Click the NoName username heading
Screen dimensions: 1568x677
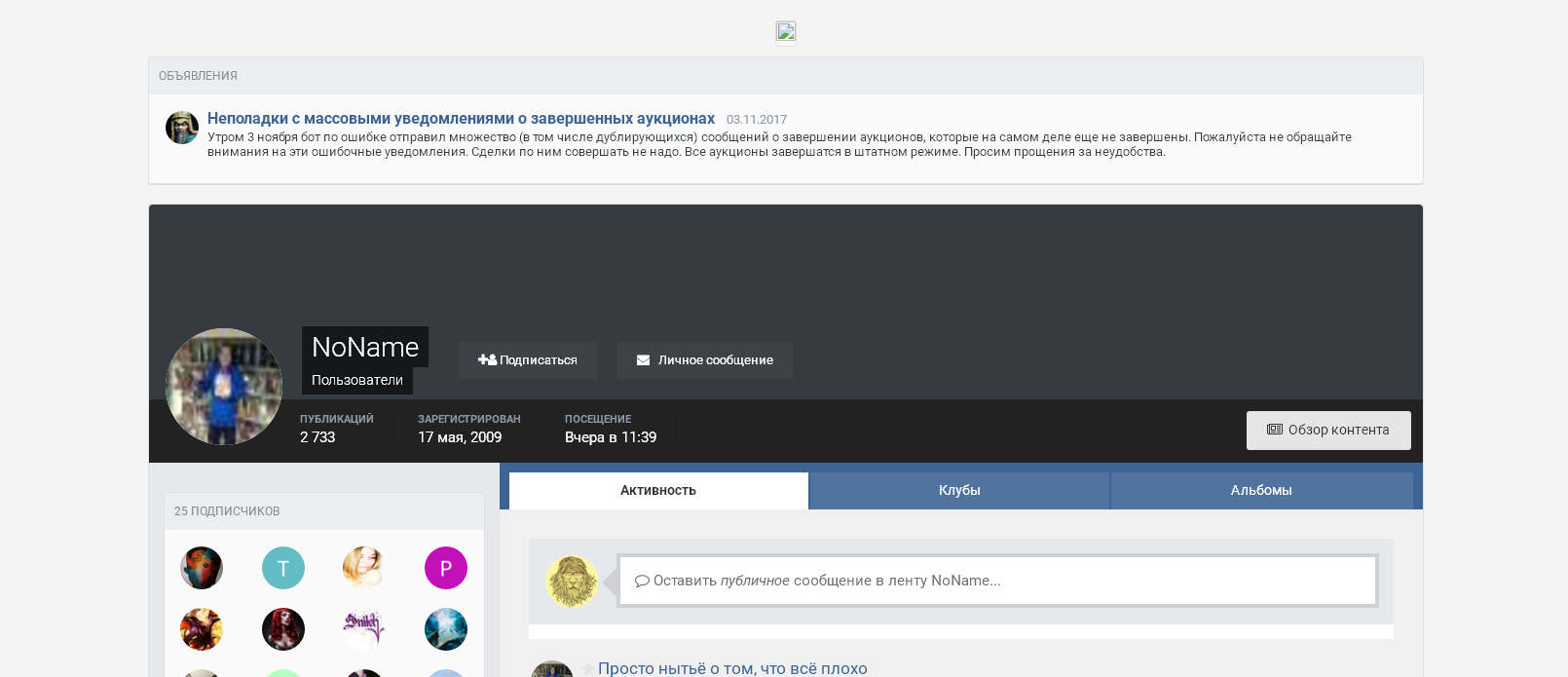365,347
